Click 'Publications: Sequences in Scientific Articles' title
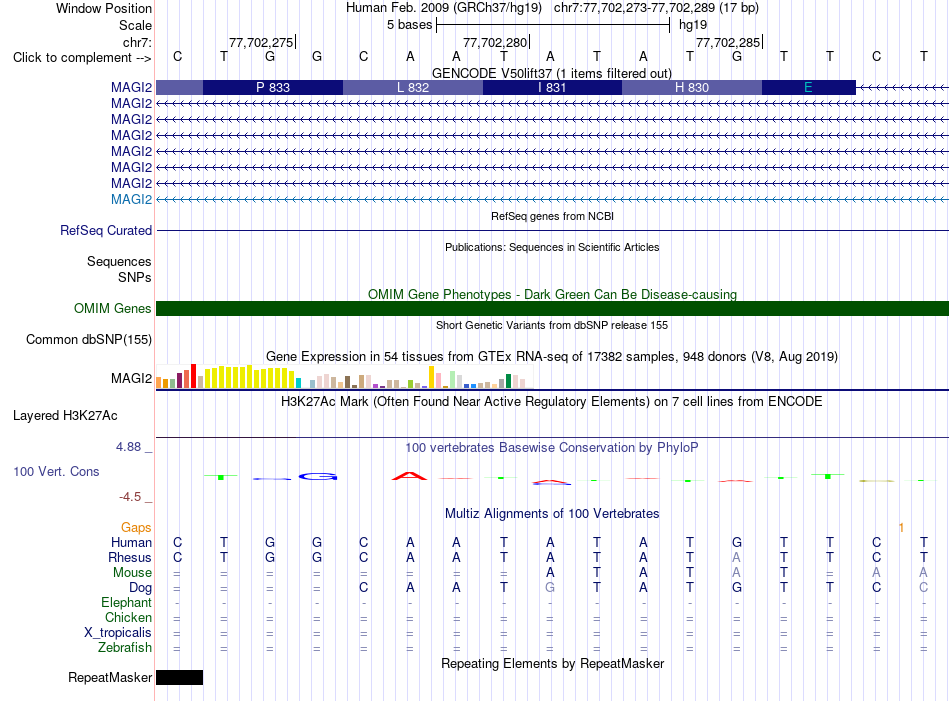 [552, 247]
